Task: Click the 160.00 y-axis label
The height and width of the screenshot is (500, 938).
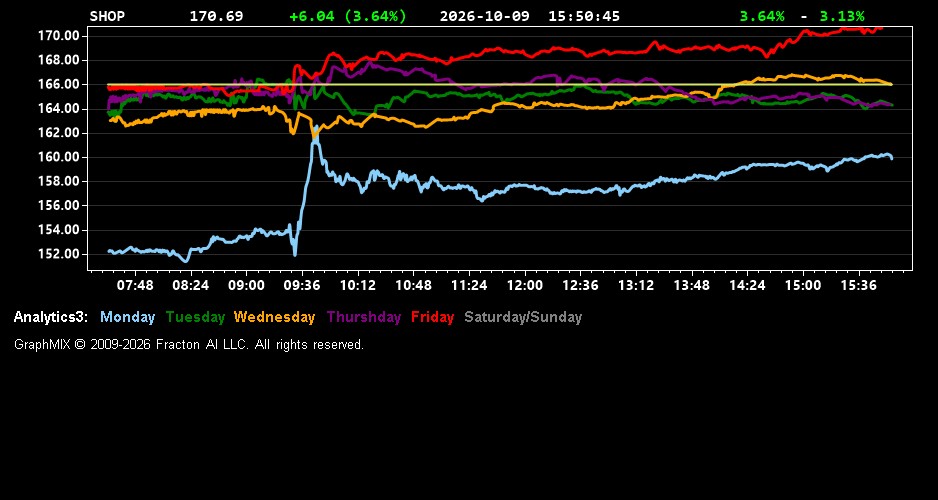Action: point(57,157)
